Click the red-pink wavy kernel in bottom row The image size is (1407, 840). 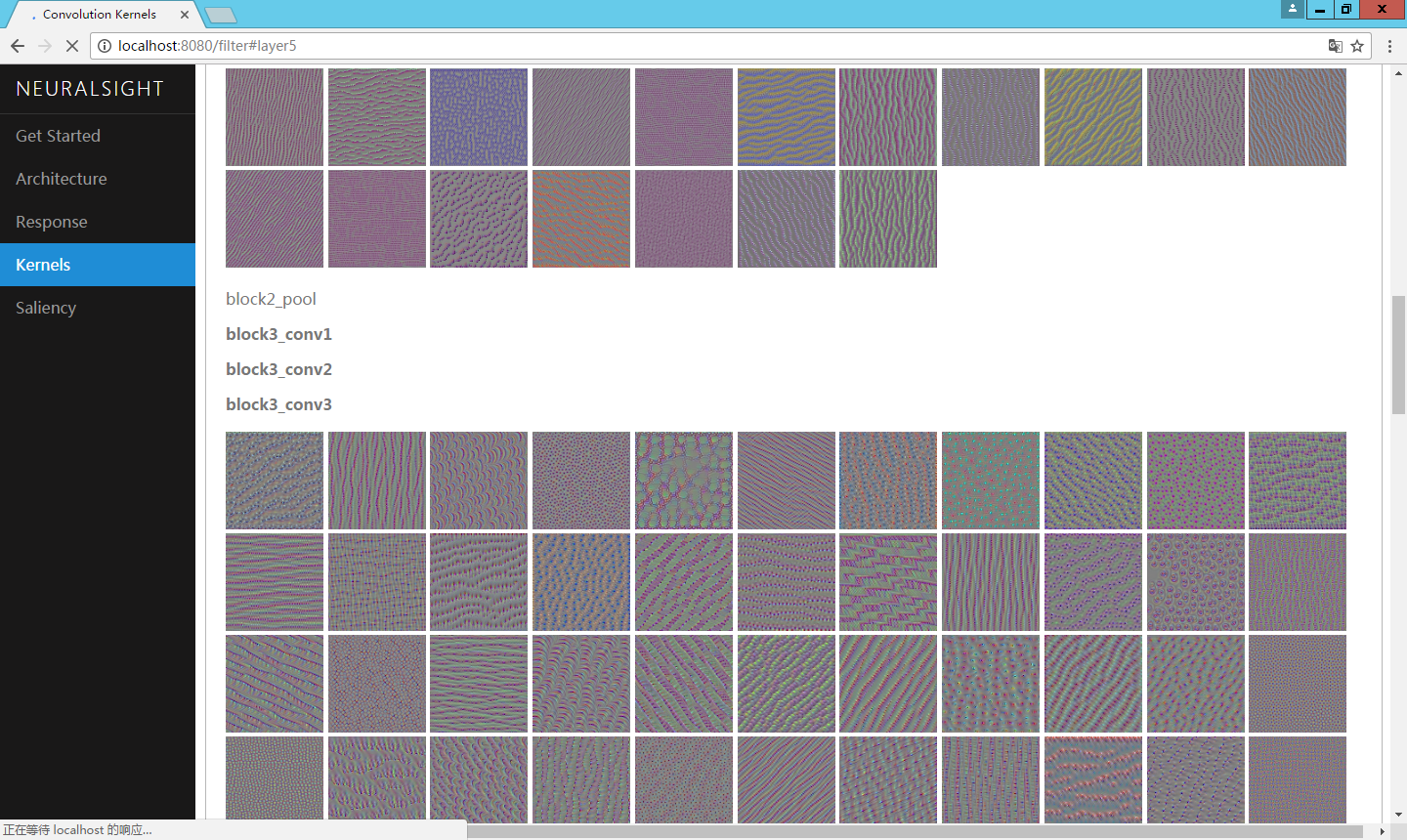(x=1093, y=779)
